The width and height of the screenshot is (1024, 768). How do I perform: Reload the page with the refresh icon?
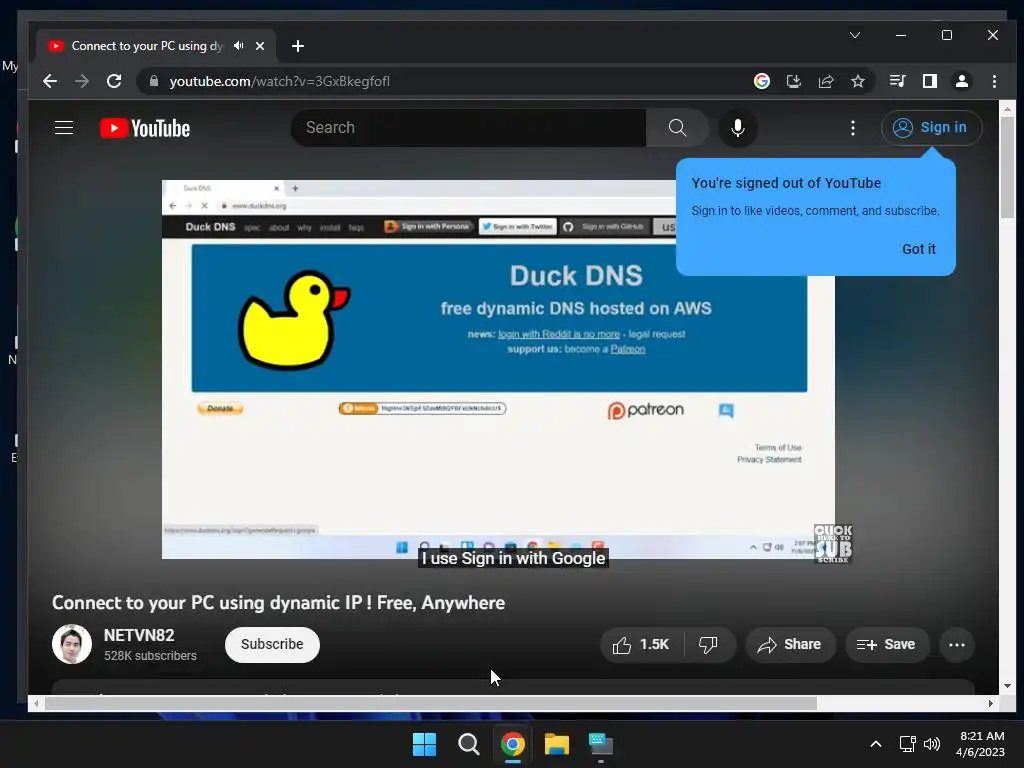coord(114,81)
